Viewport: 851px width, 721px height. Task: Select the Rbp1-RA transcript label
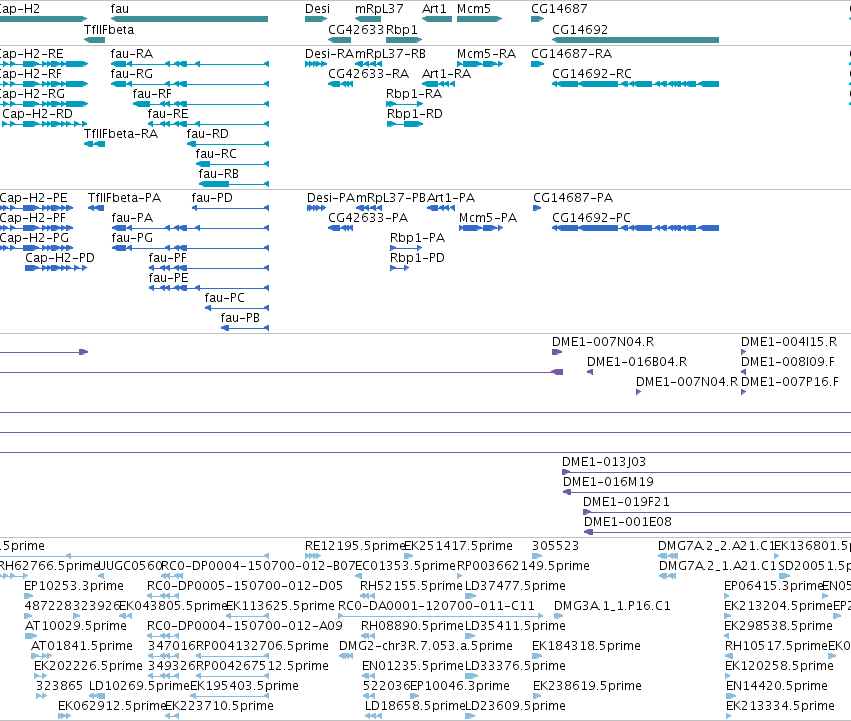click(x=414, y=94)
